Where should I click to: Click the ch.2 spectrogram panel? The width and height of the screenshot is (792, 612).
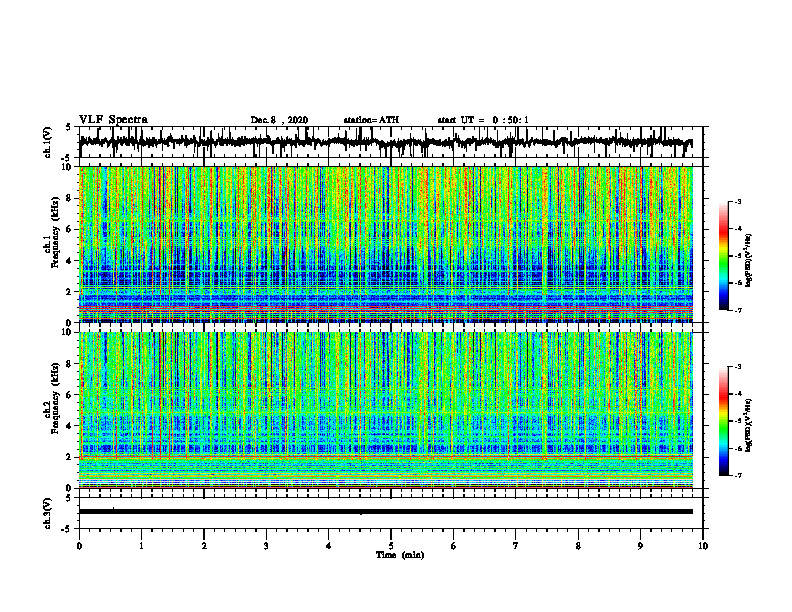[386, 410]
